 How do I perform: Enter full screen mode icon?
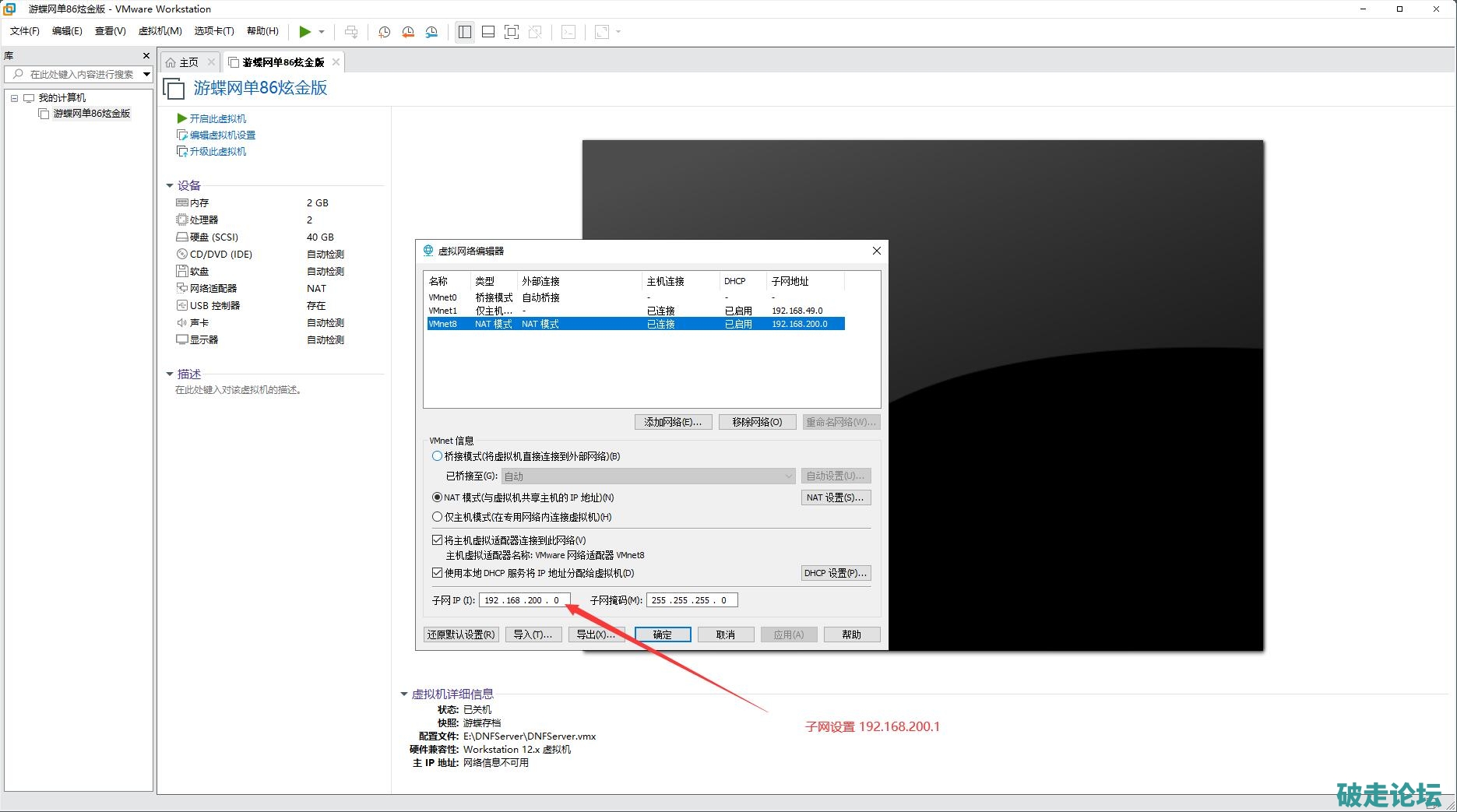pyautogui.click(x=512, y=32)
